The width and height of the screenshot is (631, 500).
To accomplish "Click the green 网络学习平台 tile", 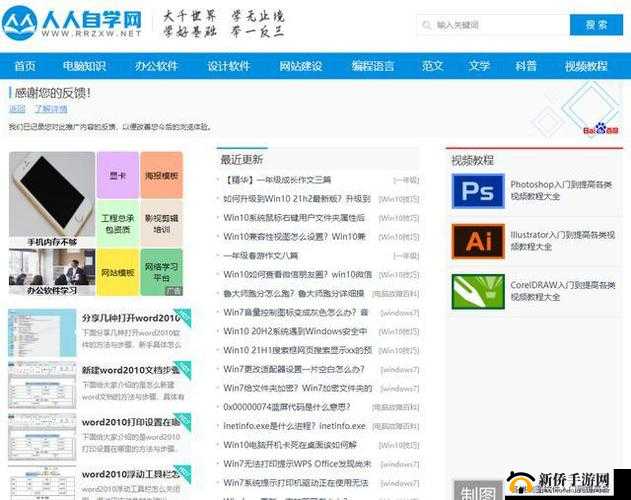I will pyautogui.click(x=161, y=272).
